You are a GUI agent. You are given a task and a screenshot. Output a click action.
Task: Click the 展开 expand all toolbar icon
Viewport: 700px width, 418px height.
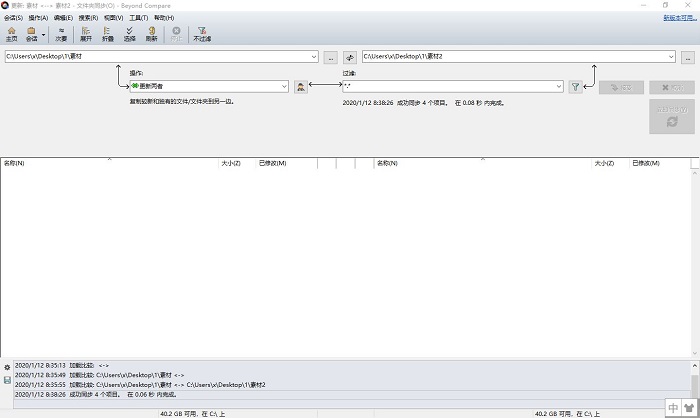(86, 34)
